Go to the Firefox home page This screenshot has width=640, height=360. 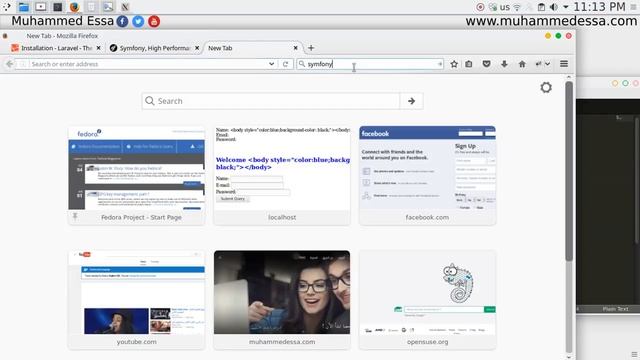click(x=522, y=64)
